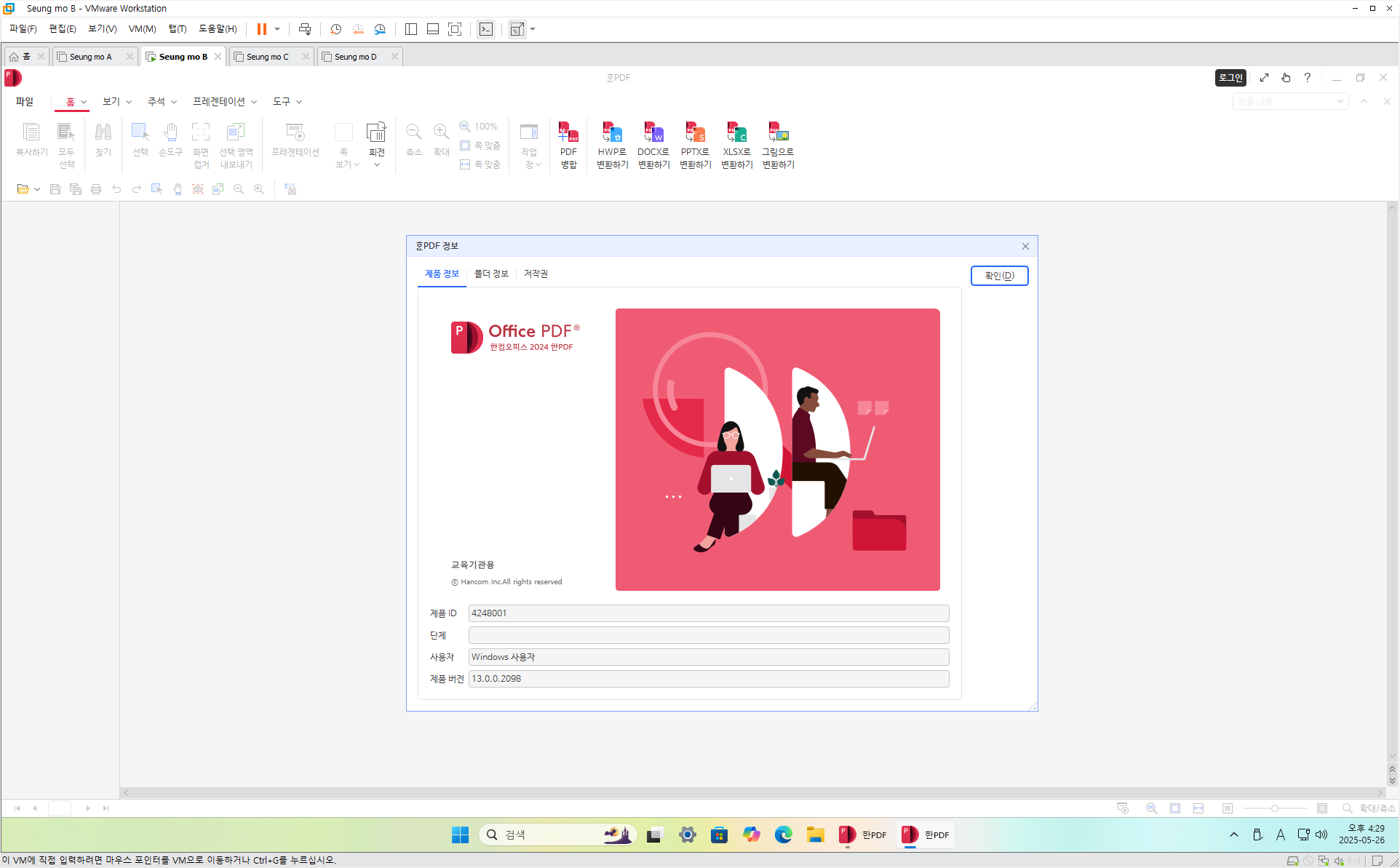Click the open folder icon in quick toolbar
The image size is (1400, 868).
[23, 189]
